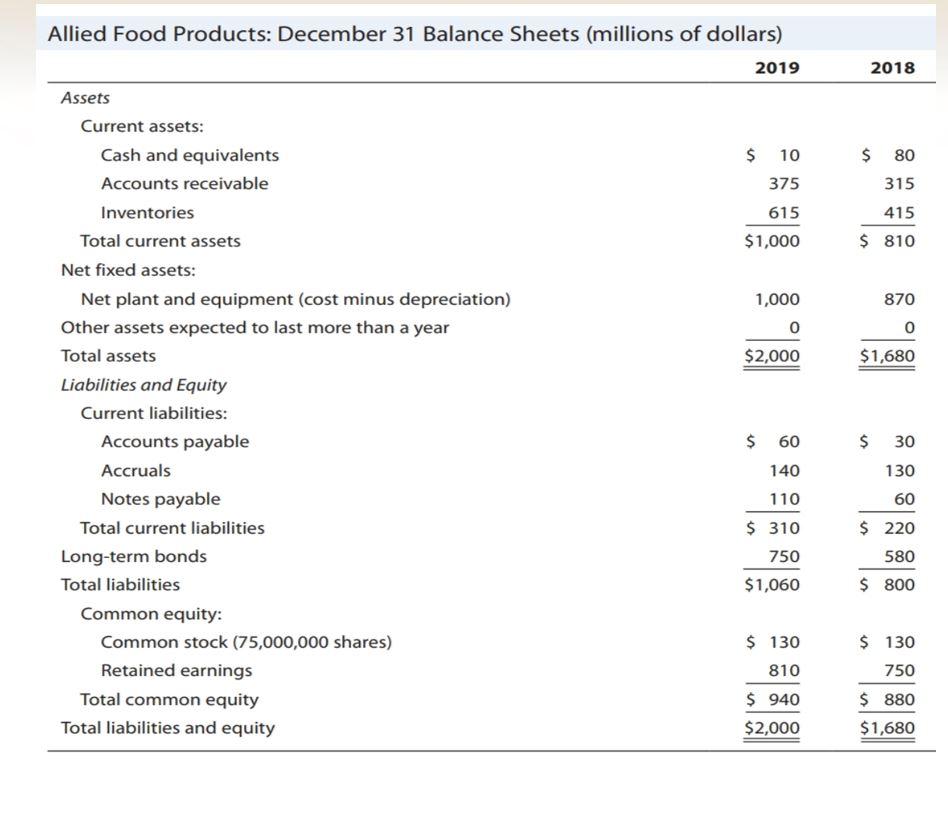Viewport: 948px width, 820px height.
Task: Select the Cash and equivalents row
Action: pos(189,154)
